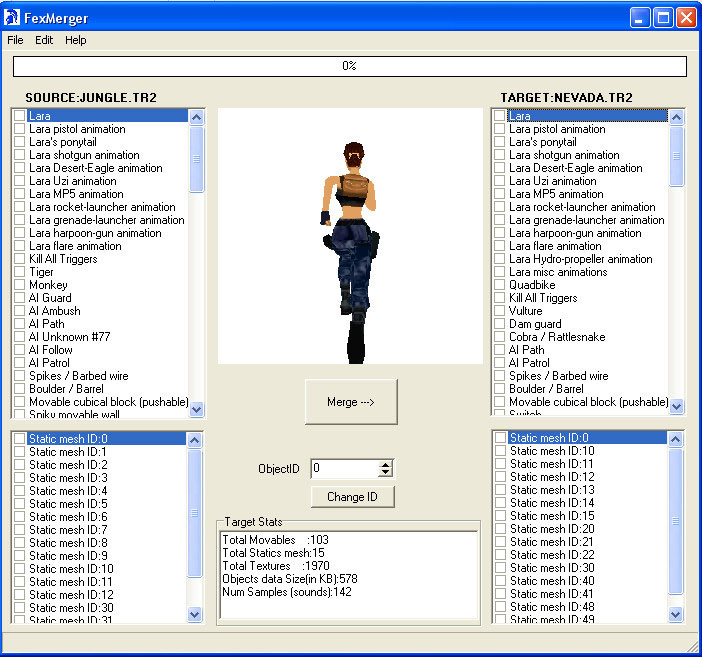Screen dimensions: 702x657
Task: Check the target Vulture checkbox
Action: tap(500, 311)
